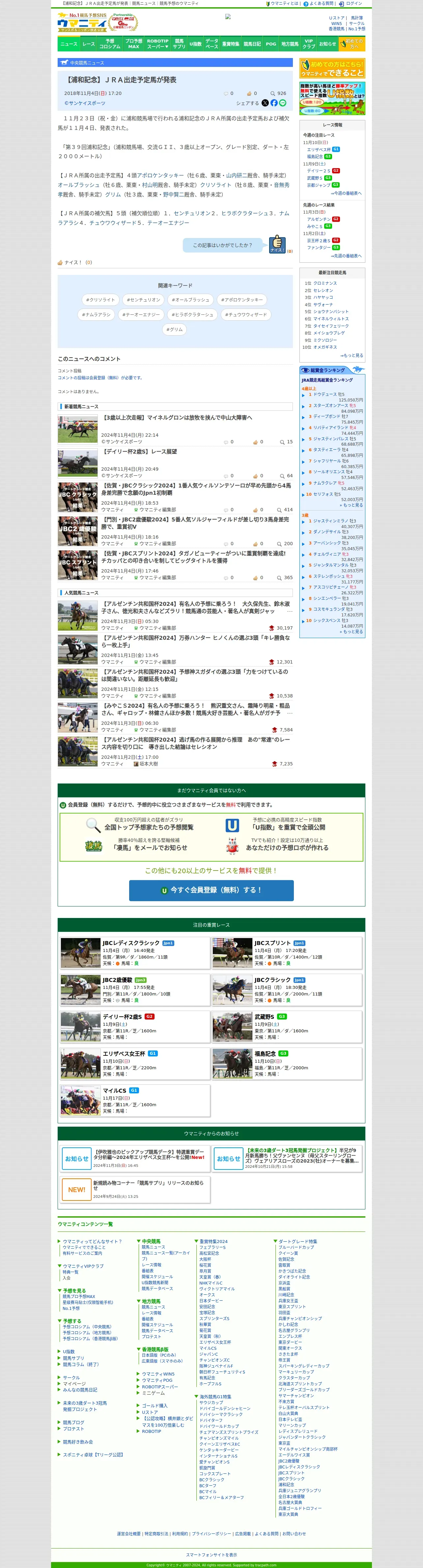Open 今週の番組表へ link in sidebar
Screen dimensions: 423x1568
point(346,193)
